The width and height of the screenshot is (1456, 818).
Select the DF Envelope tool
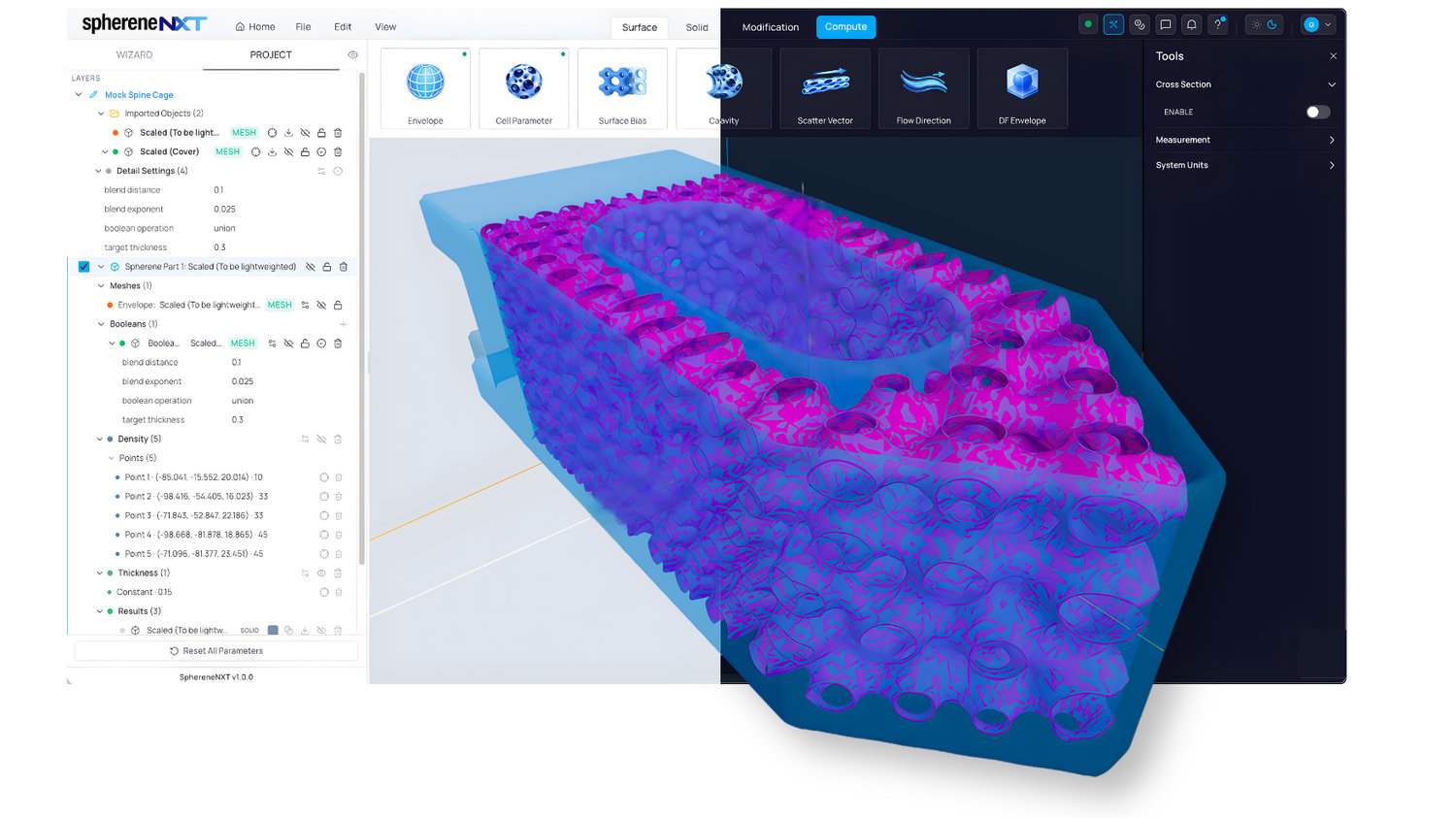[x=1022, y=88]
